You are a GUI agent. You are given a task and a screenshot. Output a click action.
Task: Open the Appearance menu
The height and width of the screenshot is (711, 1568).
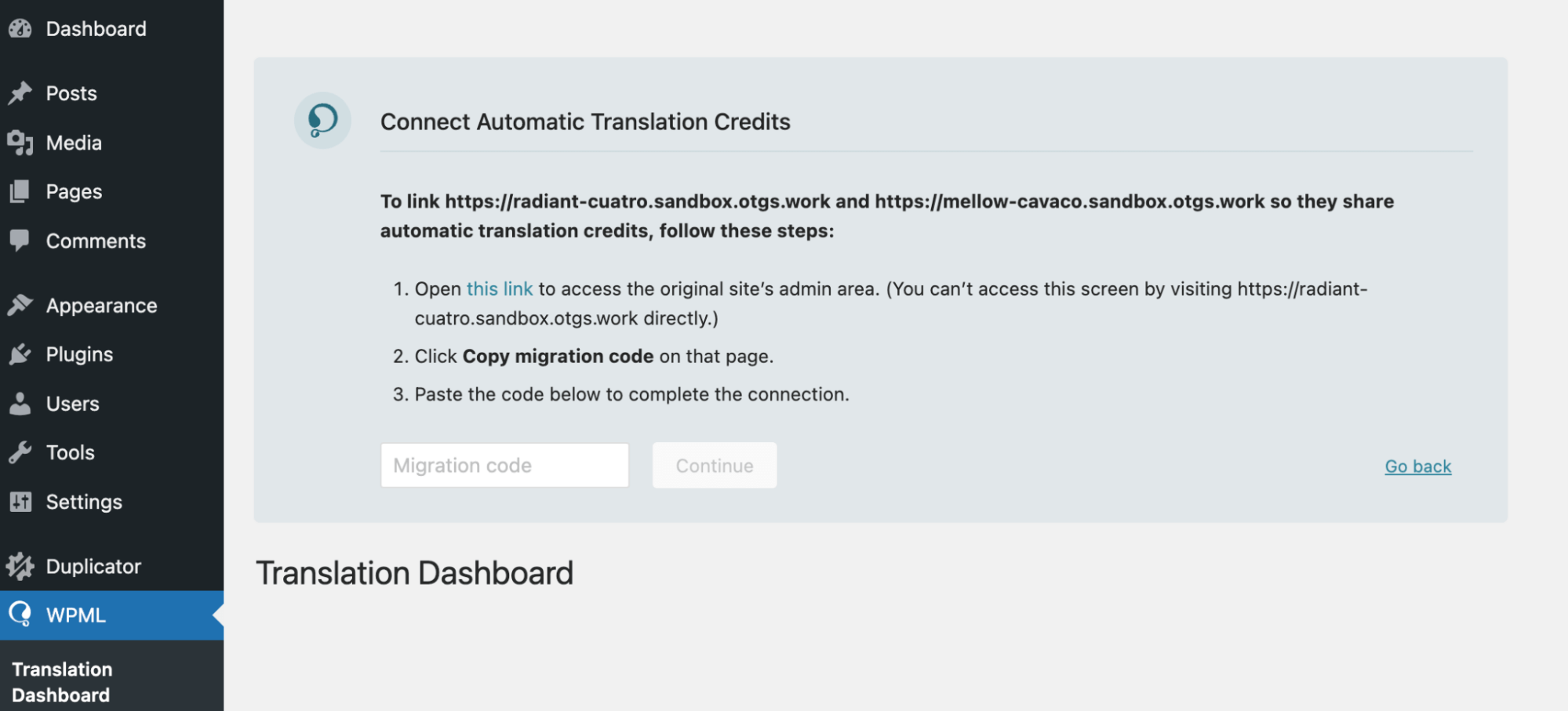pos(101,306)
